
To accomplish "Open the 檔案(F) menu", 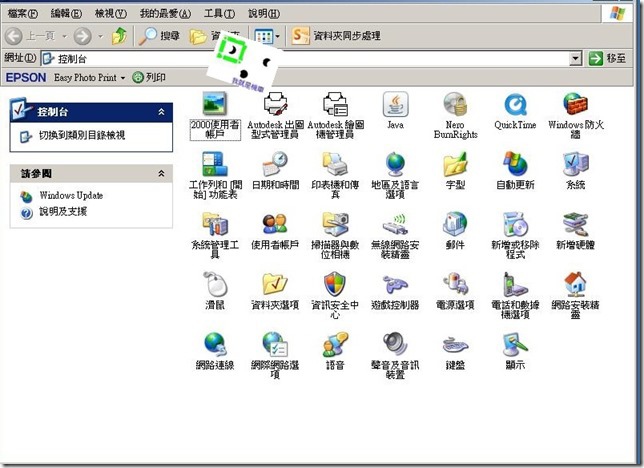I will coord(22,14).
